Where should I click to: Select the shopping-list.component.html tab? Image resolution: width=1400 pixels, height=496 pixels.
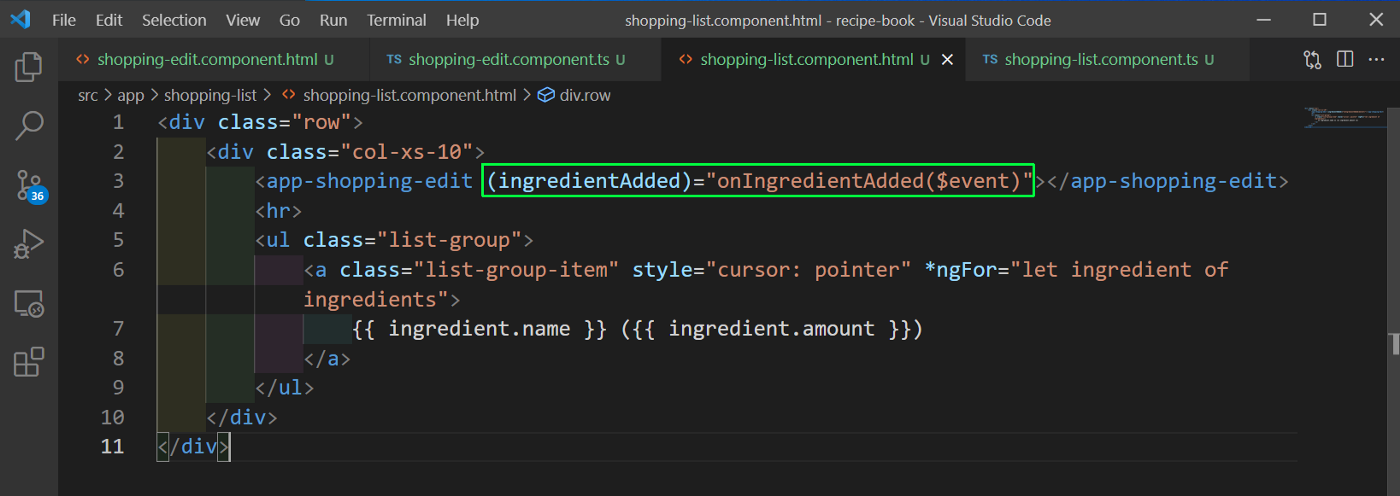point(813,60)
